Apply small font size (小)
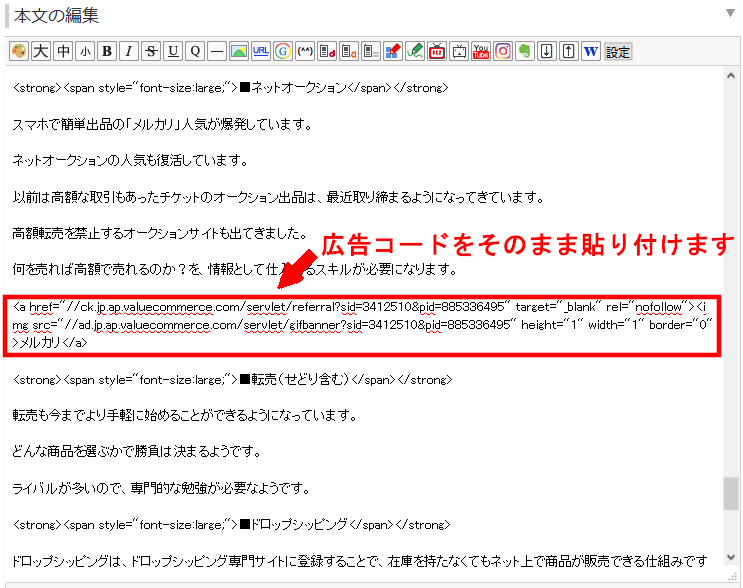Image resolution: width=743 pixels, height=588 pixels. (x=85, y=51)
